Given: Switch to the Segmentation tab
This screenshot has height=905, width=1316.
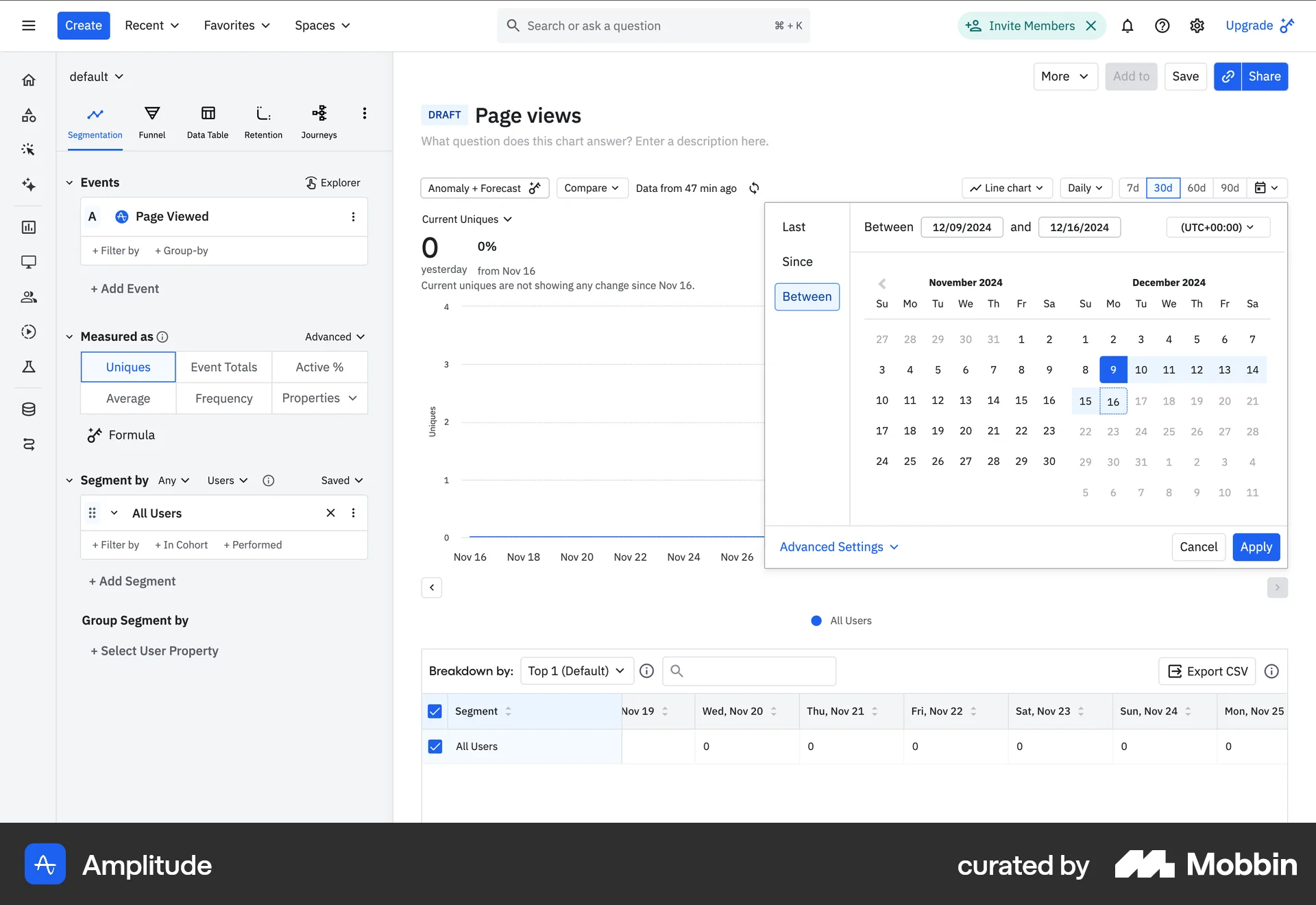Looking at the screenshot, I should click(95, 121).
